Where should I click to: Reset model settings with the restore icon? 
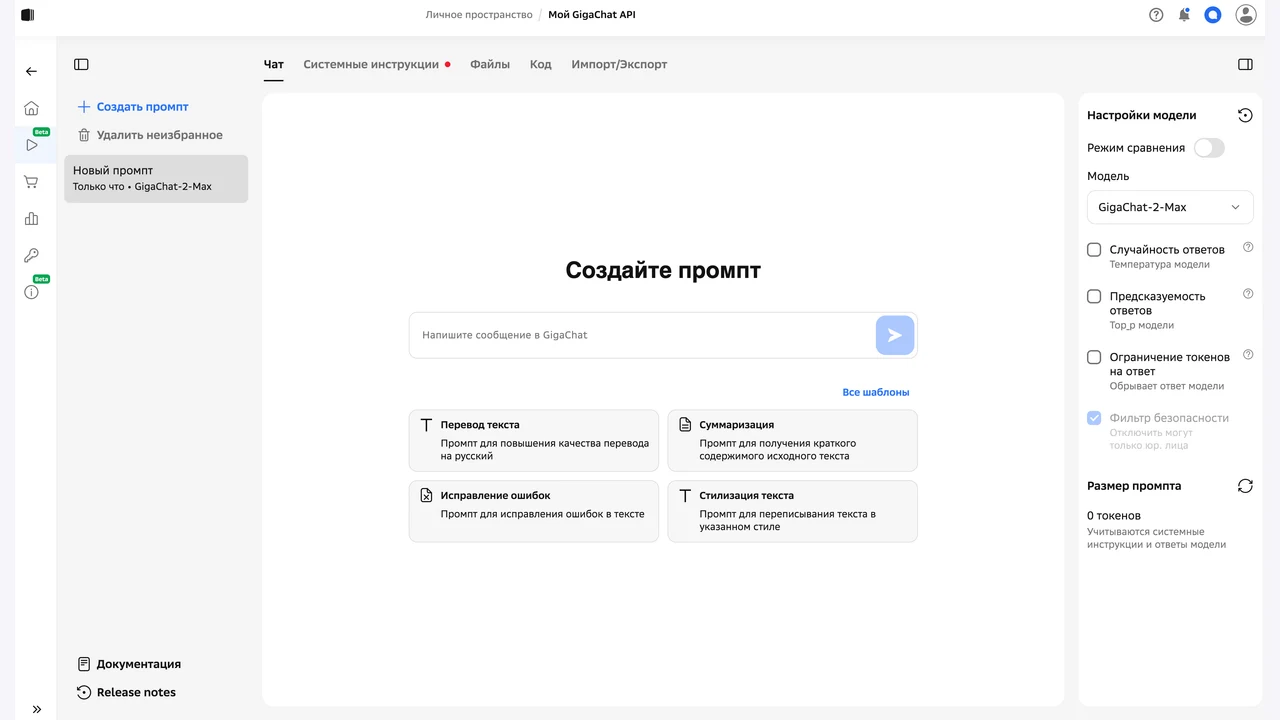point(1245,115)
